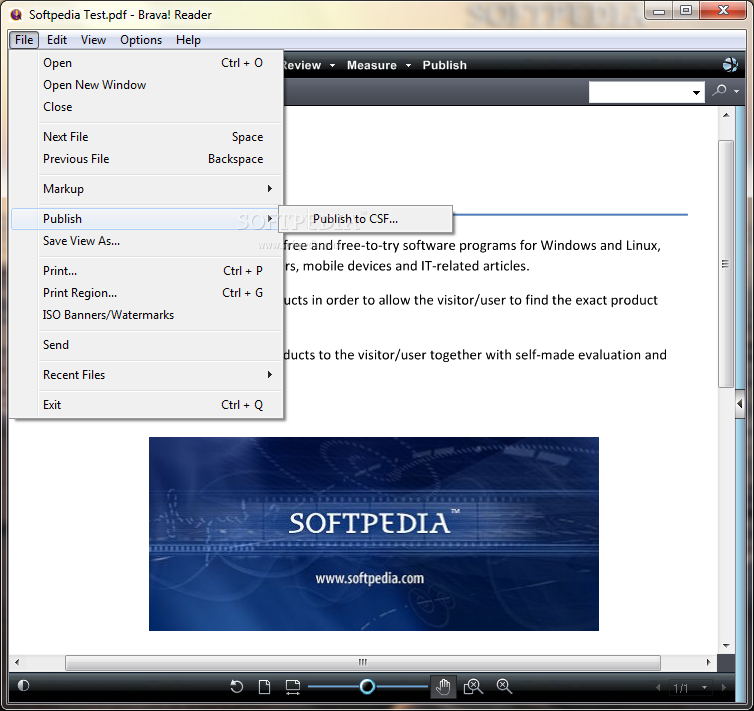Select the zoom region tool

tap(473, 686)
